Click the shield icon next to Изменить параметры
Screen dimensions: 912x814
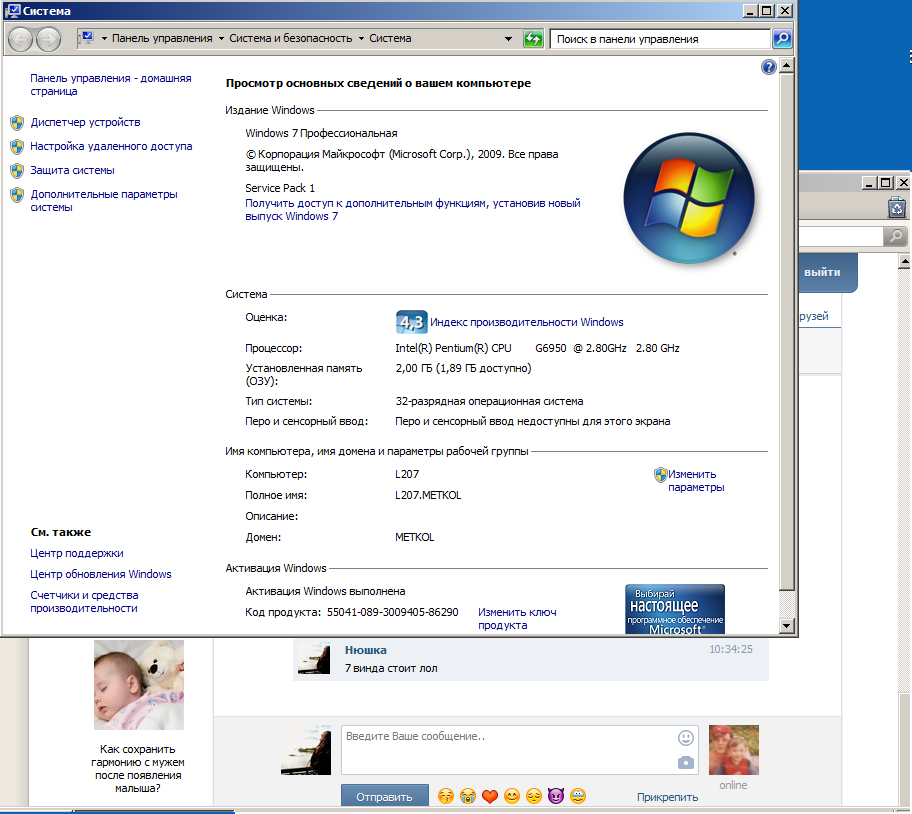[660, 475]
